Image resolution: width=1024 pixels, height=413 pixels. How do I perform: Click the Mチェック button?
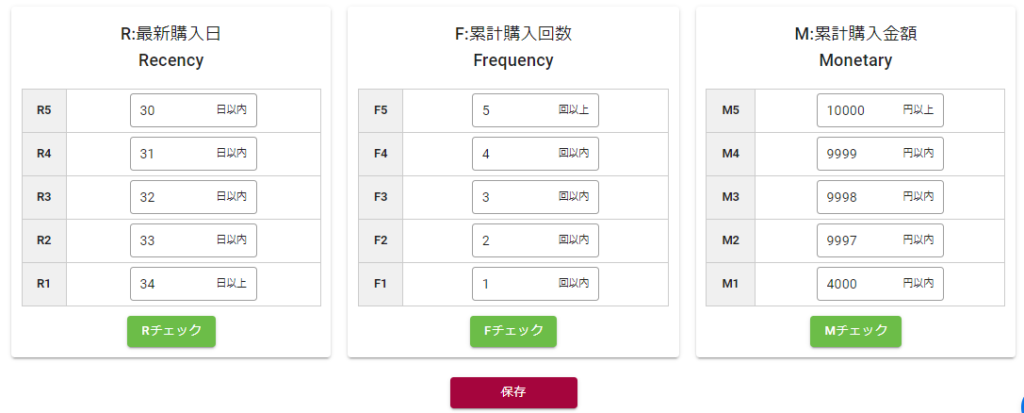[x=855, y=331]
